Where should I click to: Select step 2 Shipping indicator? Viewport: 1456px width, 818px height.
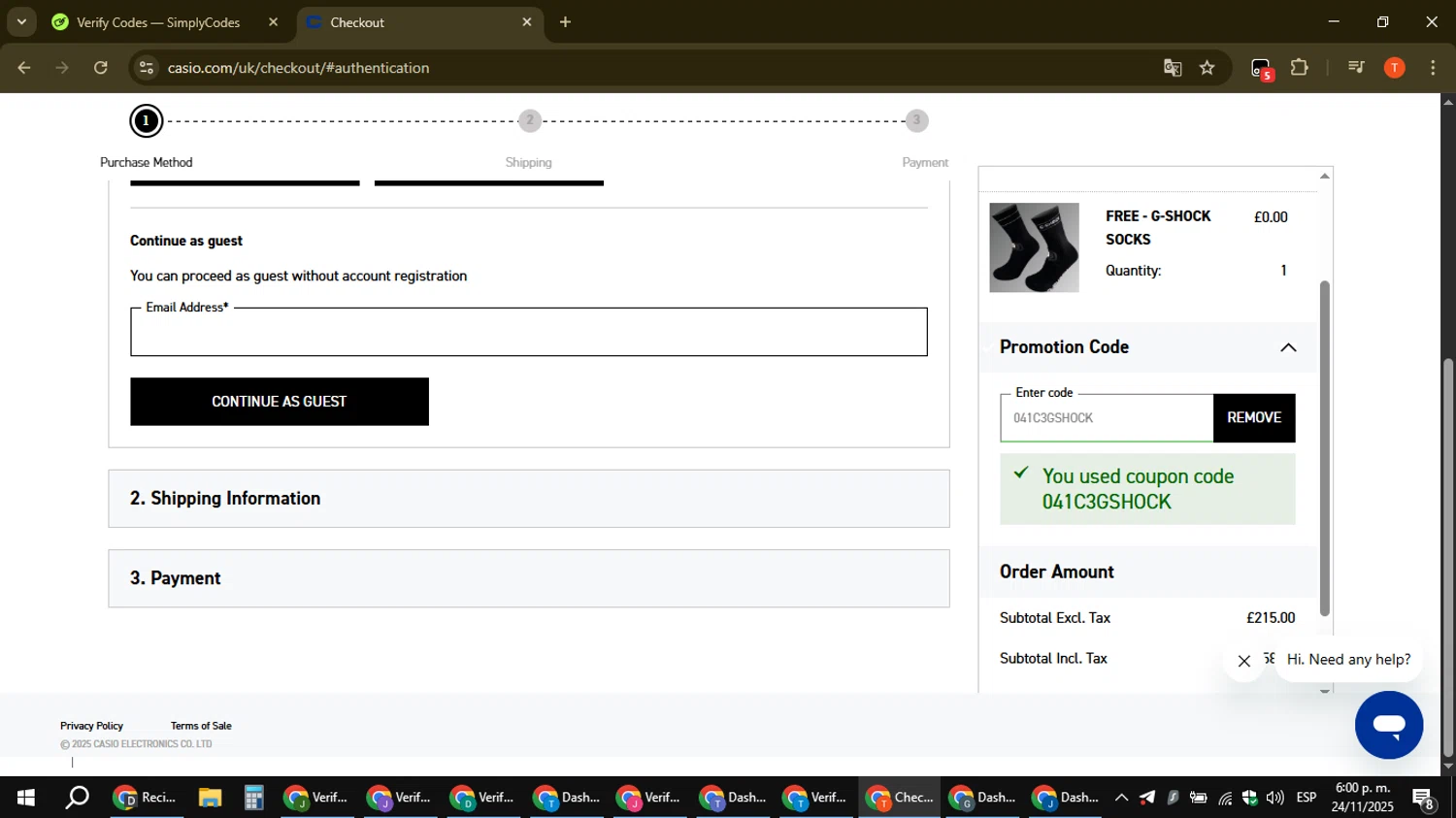coord(529,120)
